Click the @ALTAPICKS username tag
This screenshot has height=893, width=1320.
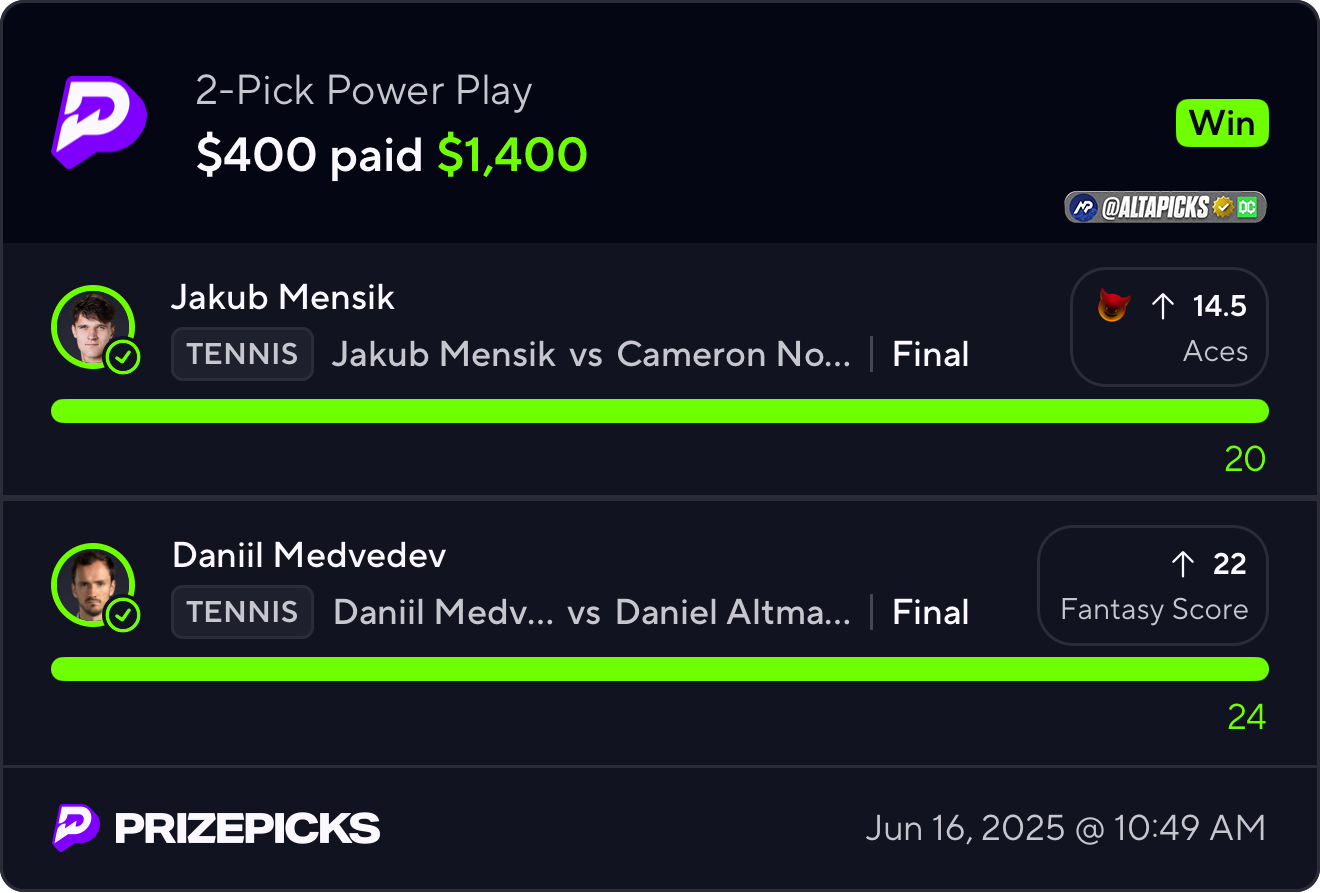click(1166, 207)
